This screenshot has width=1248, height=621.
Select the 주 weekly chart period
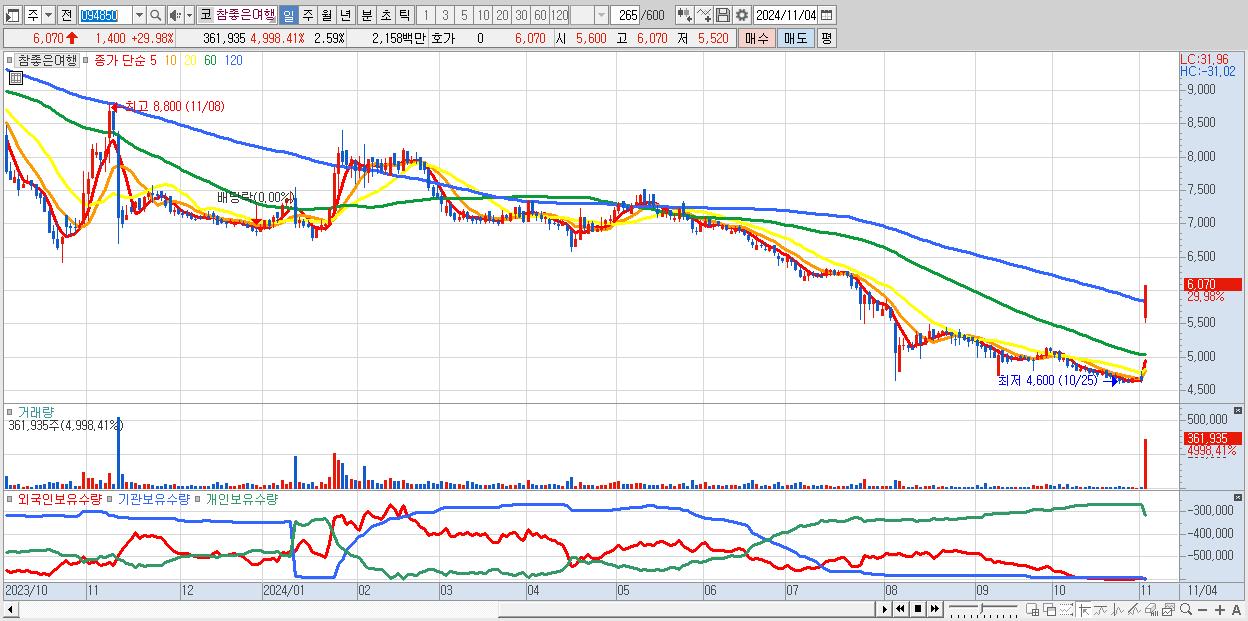pos(307,15)
